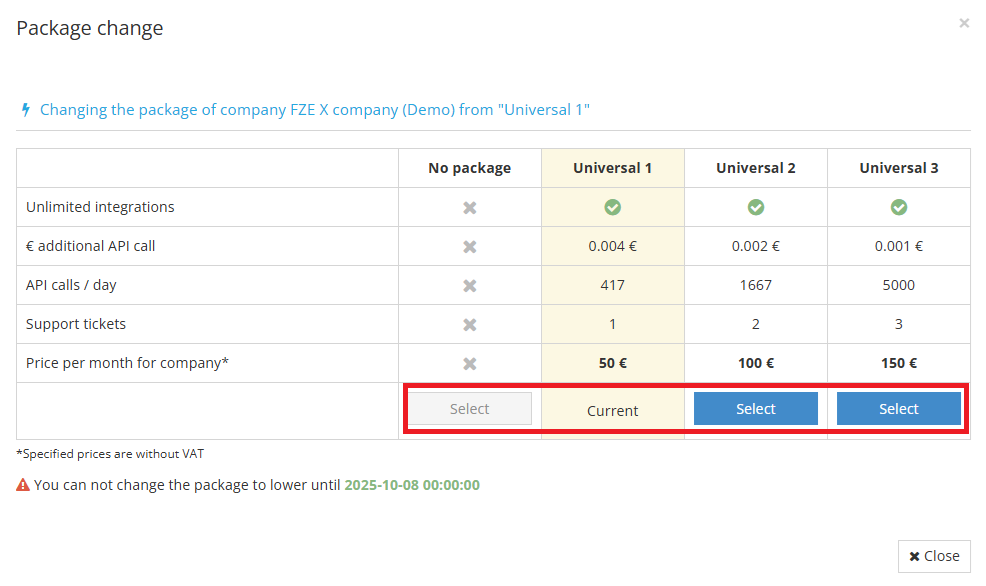
Task: Click the disabled Select button under No package
Action: point(469,408)
